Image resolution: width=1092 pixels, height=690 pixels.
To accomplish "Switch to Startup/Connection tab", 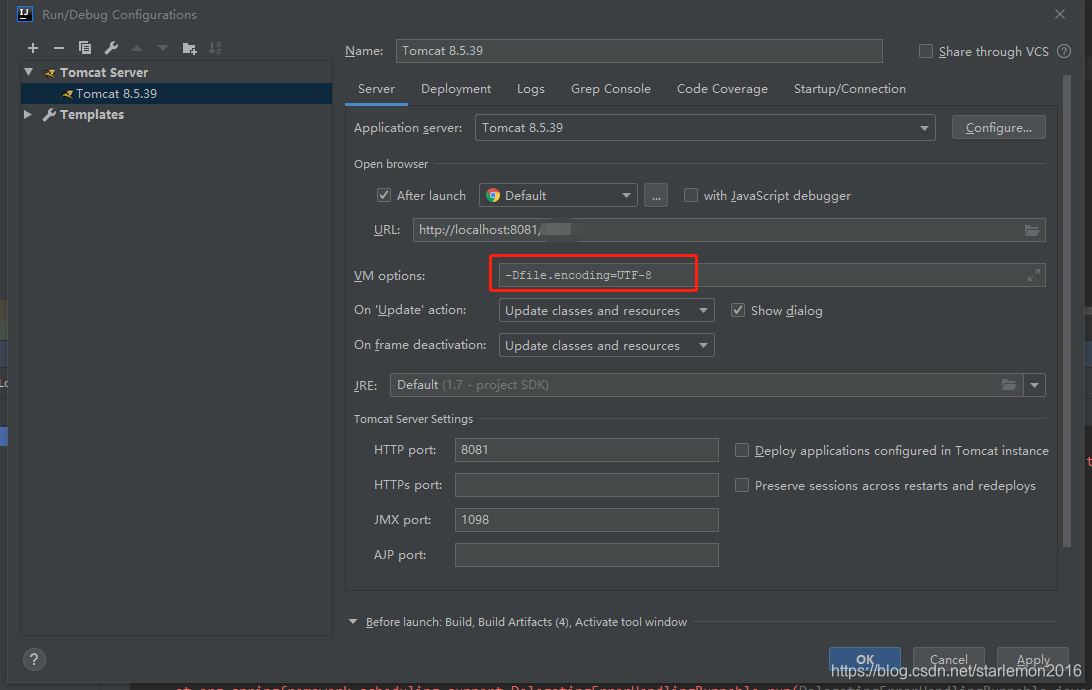I will (850, 88).
